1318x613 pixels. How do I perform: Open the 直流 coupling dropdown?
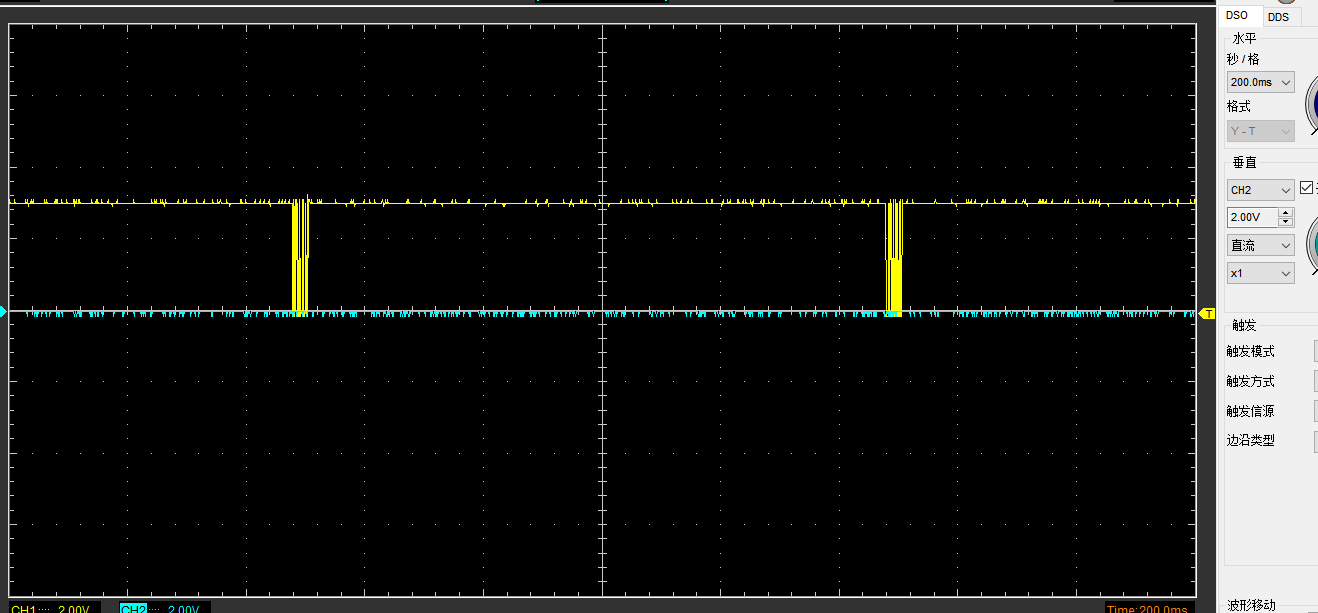pyautogui.click(x=1260, y=245)
